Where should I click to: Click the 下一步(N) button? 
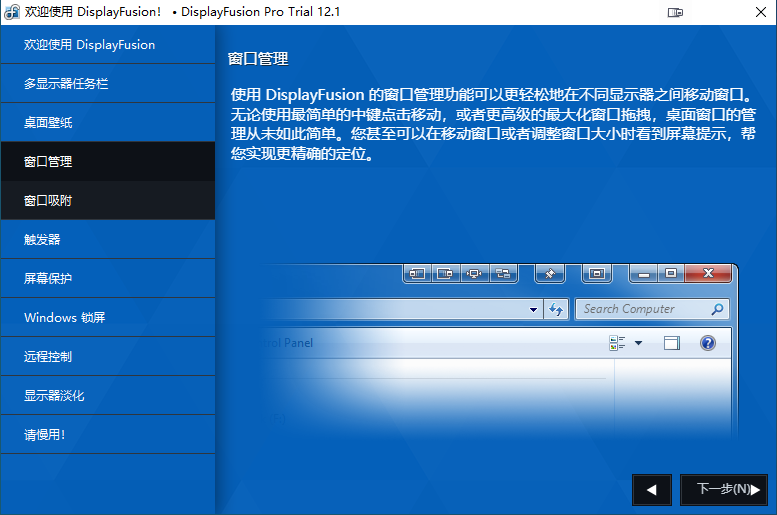coord(724,490)
